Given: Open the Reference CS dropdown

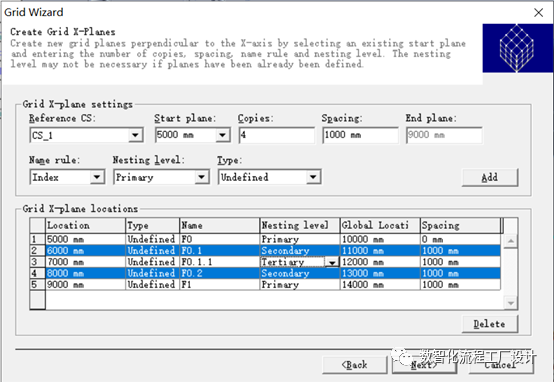Looking at the screenshot, I should [x=135, y=135].
